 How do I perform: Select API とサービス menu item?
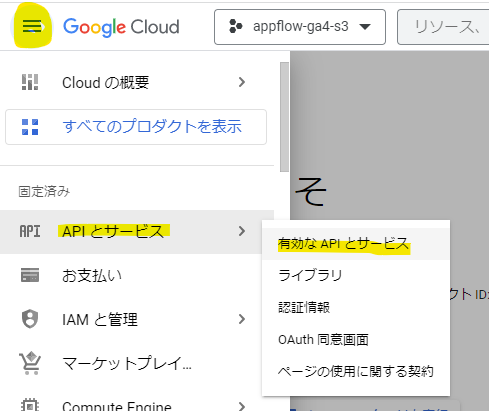point(137,232)
